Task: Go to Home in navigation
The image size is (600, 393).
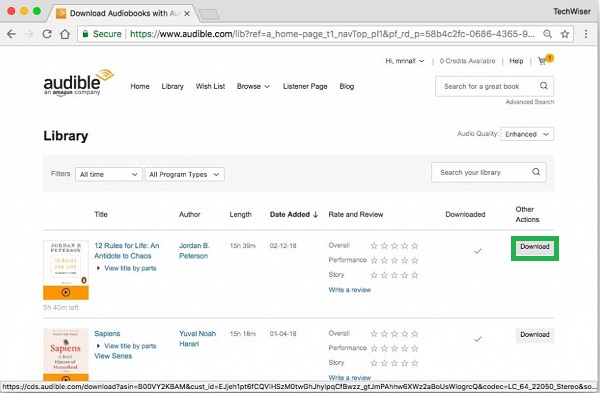Action: coord(140,86)
